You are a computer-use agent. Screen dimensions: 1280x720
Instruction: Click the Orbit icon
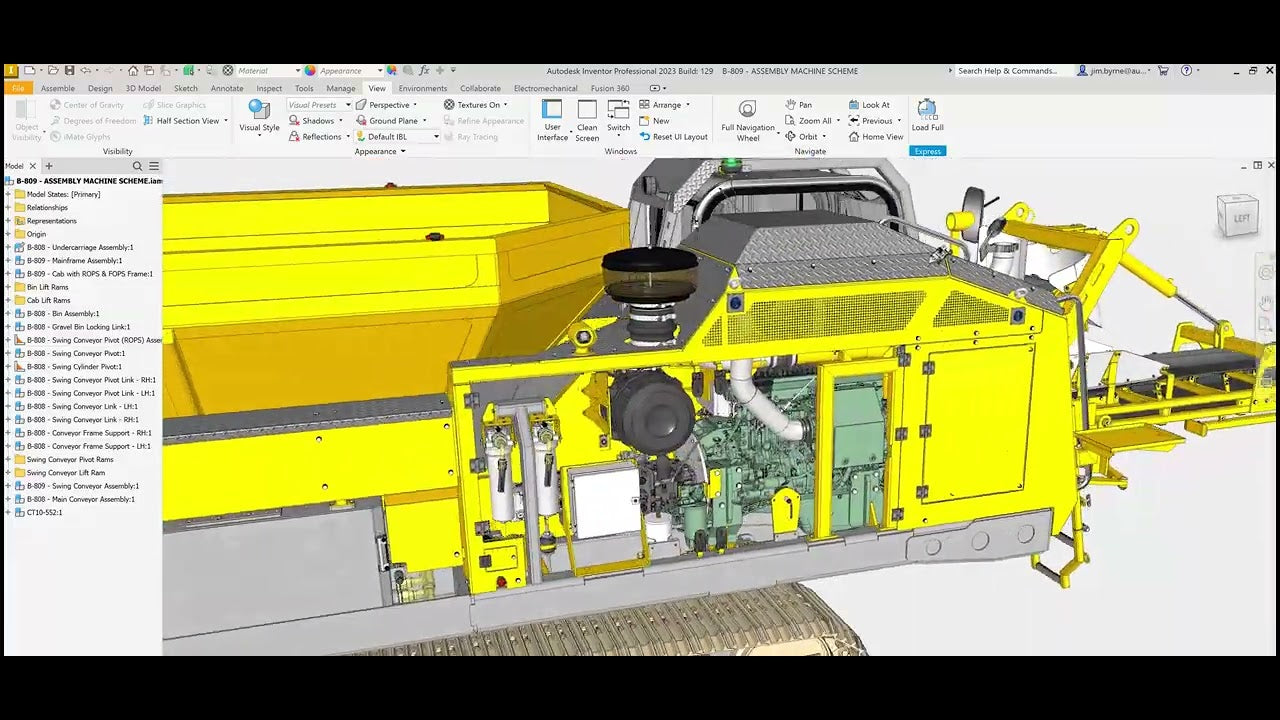(x=790, y=136)
